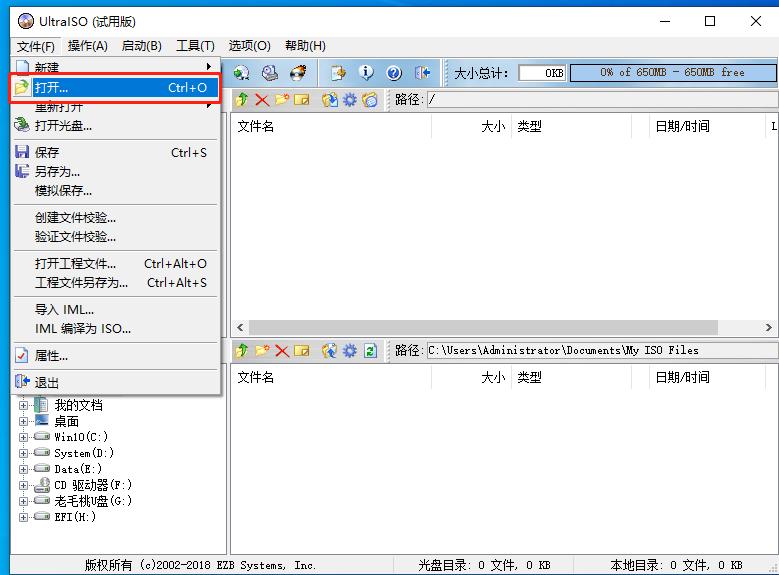Image resolution: width=779 pixels, height=575 pixels.
Task: Click the 650MB capacity progress bar
Action: coord(673,73)
